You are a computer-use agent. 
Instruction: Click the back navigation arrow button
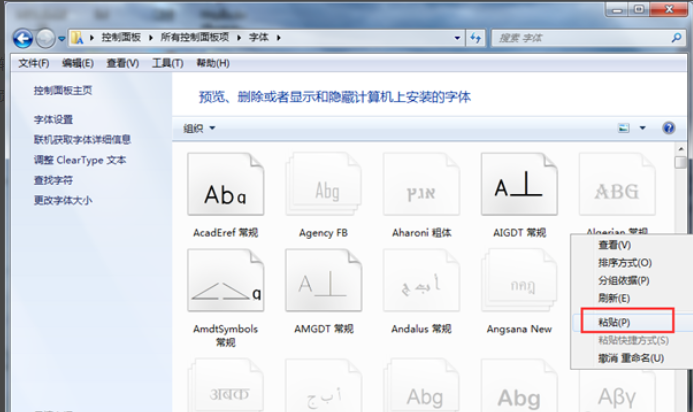point(22,38)
